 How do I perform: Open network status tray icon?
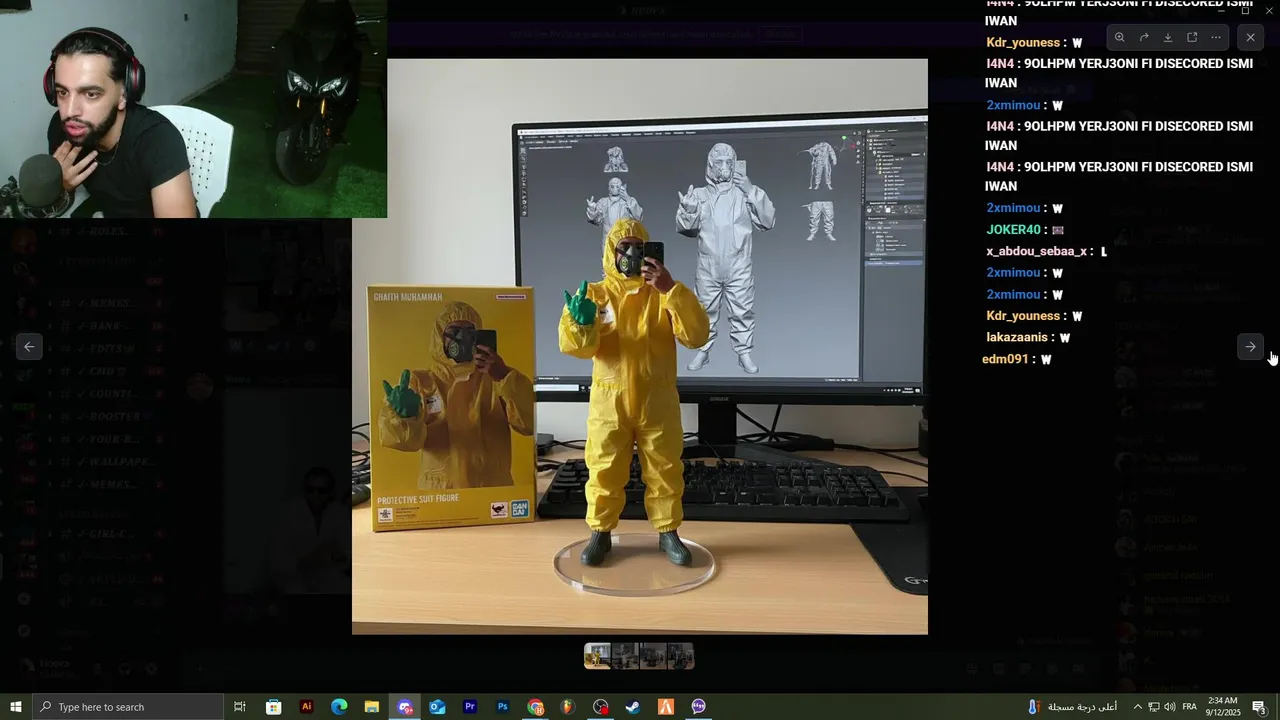[x=1153, y=707]
